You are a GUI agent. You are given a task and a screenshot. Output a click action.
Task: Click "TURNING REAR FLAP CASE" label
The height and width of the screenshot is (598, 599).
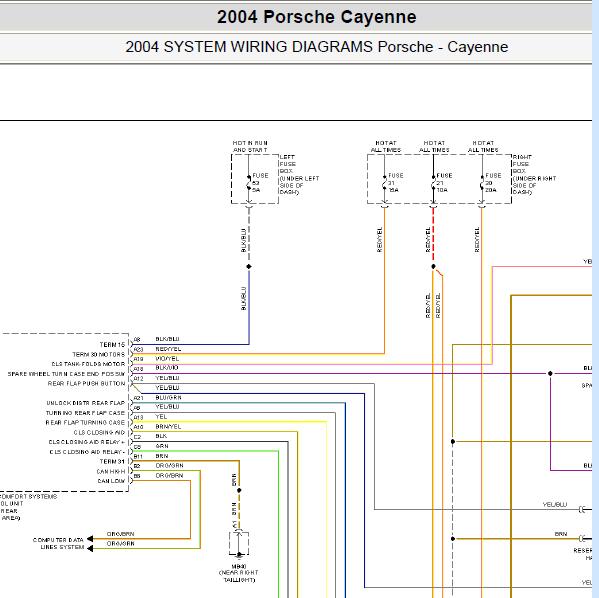click(x=85, y=413)
